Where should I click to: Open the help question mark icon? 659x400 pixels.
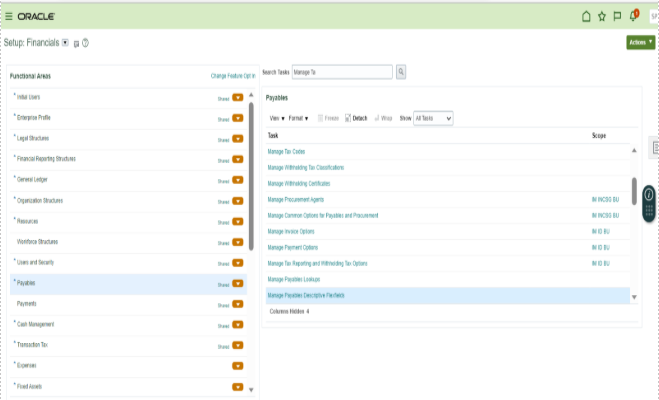[x=85, y=43]
